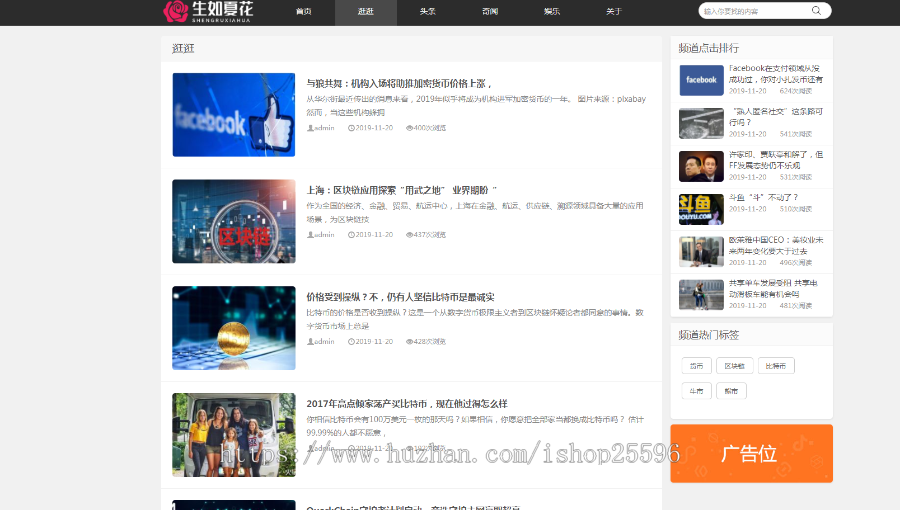Open the 关于 nav item
This screenshot has height=510, width=900.
614,11
